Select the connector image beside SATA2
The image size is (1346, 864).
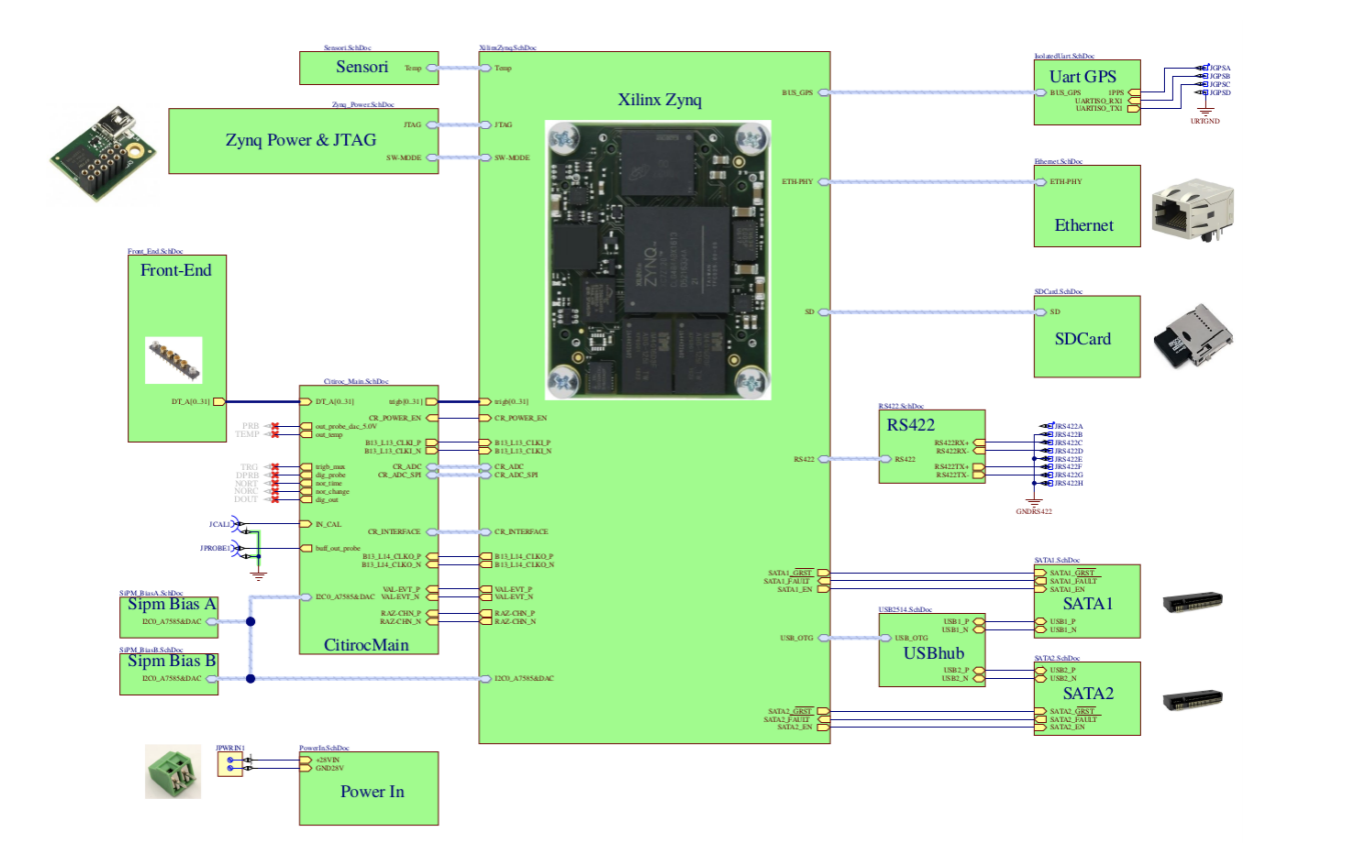point(1195,699)
